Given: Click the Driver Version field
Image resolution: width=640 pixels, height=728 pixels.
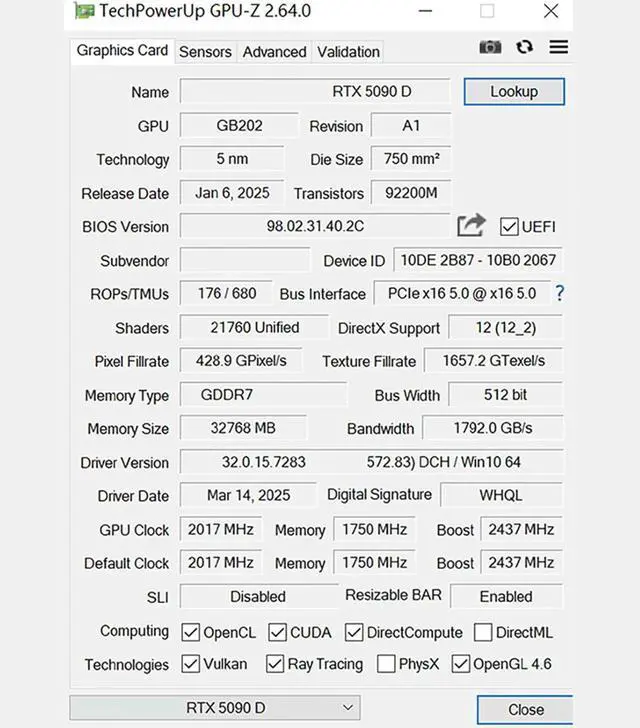Looking at the screenshot, I should pos(370,462).
